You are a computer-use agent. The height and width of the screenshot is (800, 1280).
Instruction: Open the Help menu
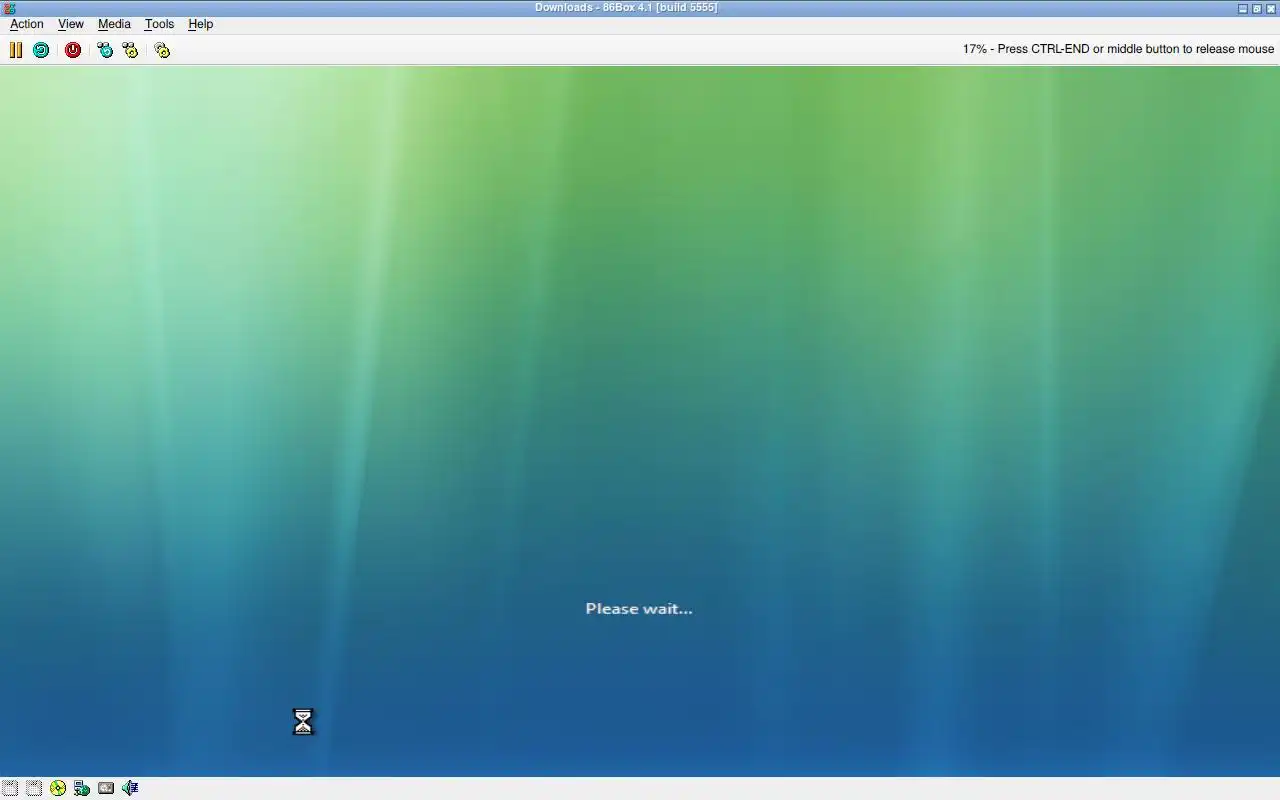tap(200, 24)
